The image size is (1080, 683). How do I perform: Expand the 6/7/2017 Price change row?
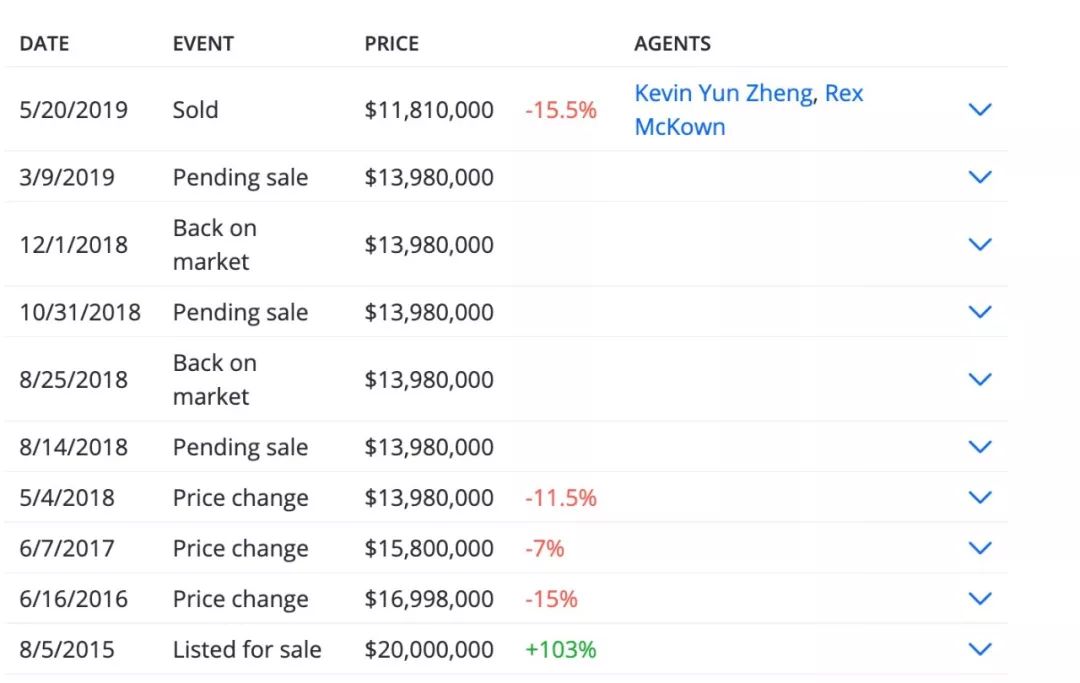[980, 548]
